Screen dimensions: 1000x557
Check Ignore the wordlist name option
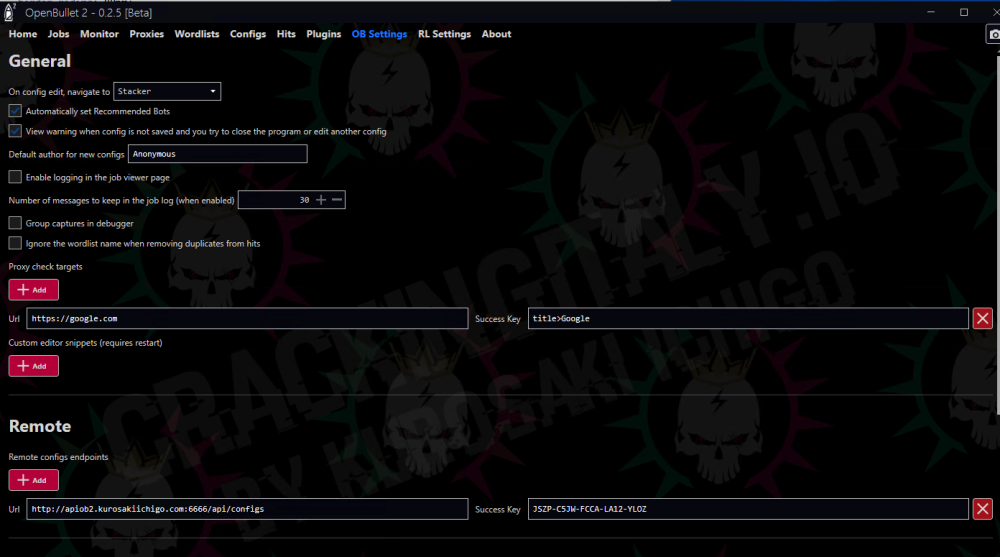pyautogui.click(x=15, y=243)
